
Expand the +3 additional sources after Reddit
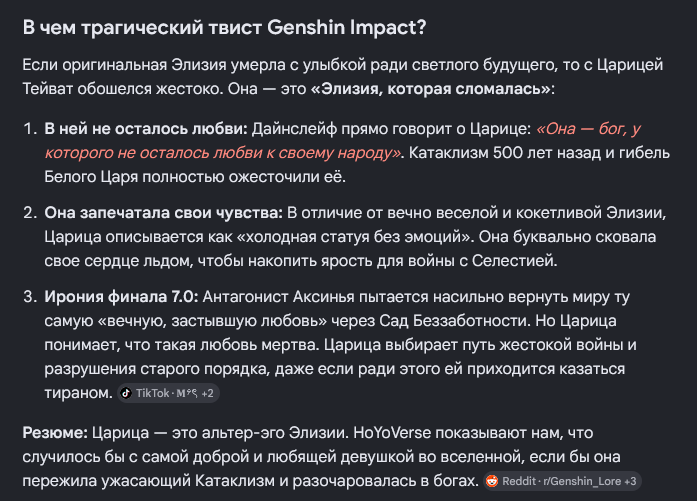point(630,481)
